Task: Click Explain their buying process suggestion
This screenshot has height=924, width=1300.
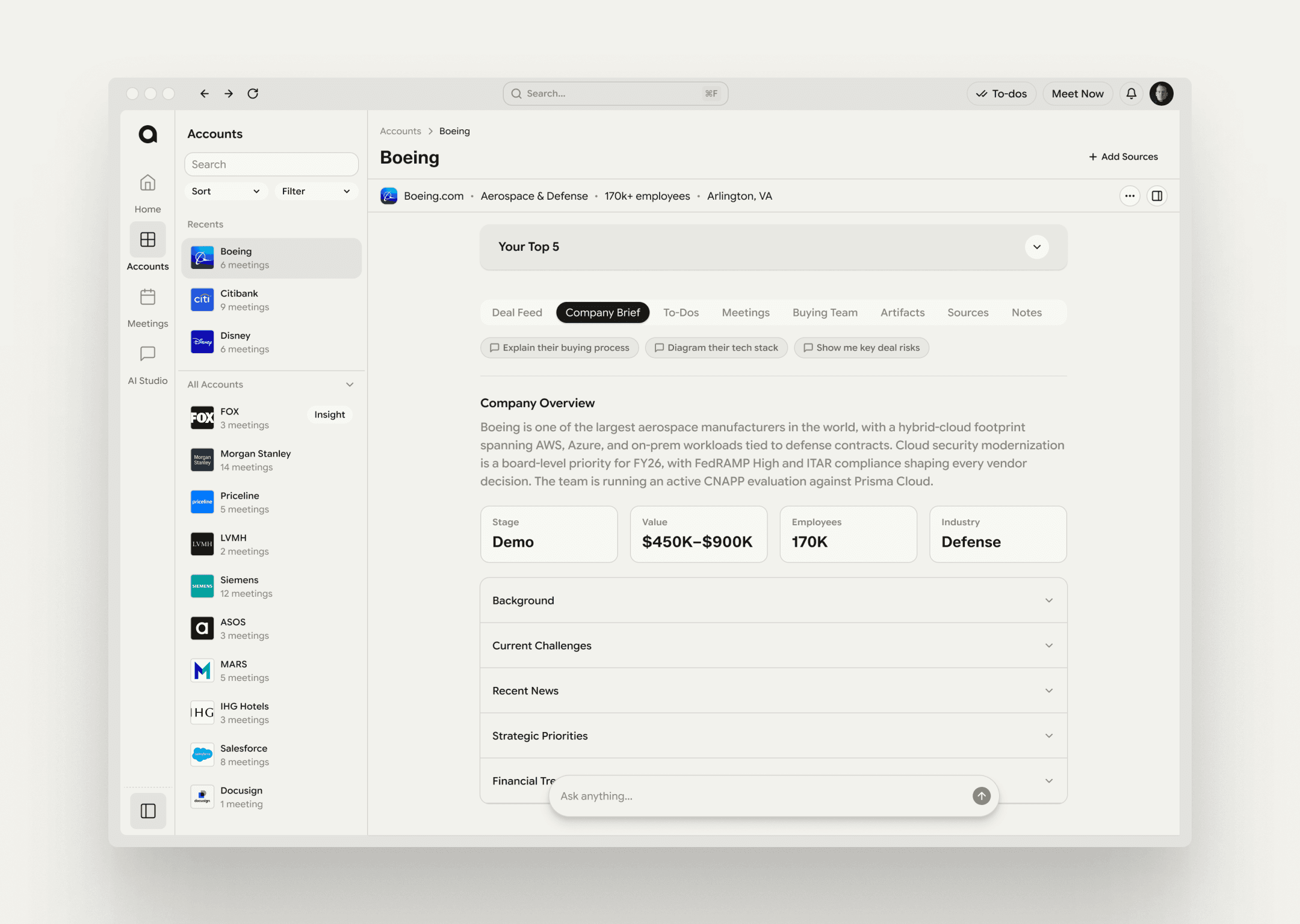Action: point(559,348)
